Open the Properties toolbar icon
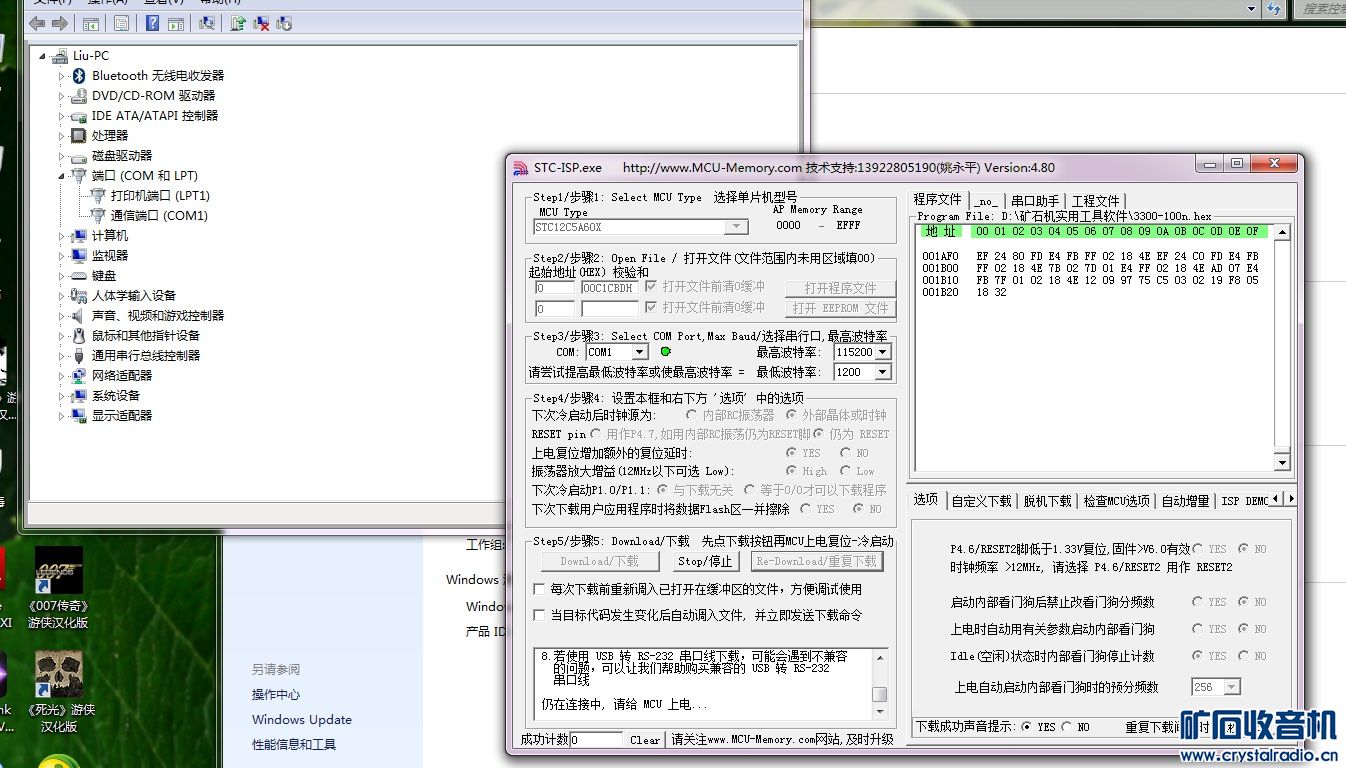Screen dimensions: 1346x768 click(x=121, y=23)
